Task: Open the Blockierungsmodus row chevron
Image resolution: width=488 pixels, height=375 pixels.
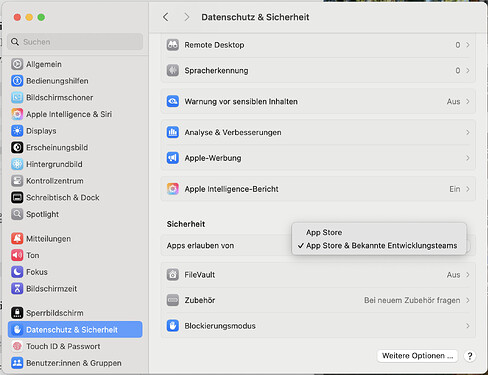Action: click(x=468, y=326)
